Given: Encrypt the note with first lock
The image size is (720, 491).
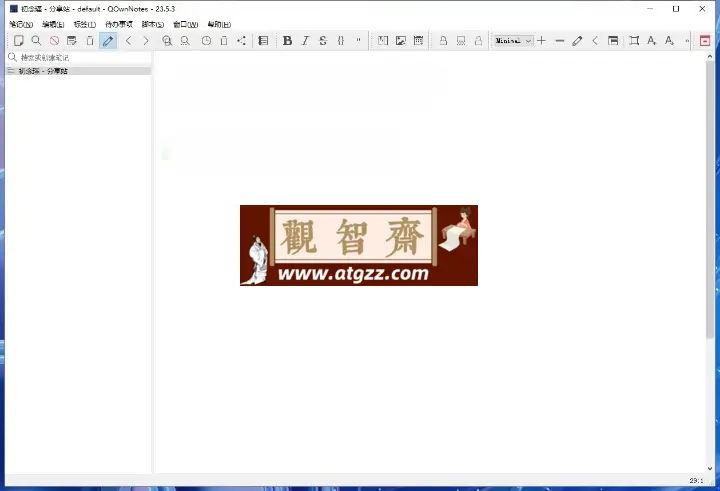Looking at the screenshot, I should pos(443,41).
